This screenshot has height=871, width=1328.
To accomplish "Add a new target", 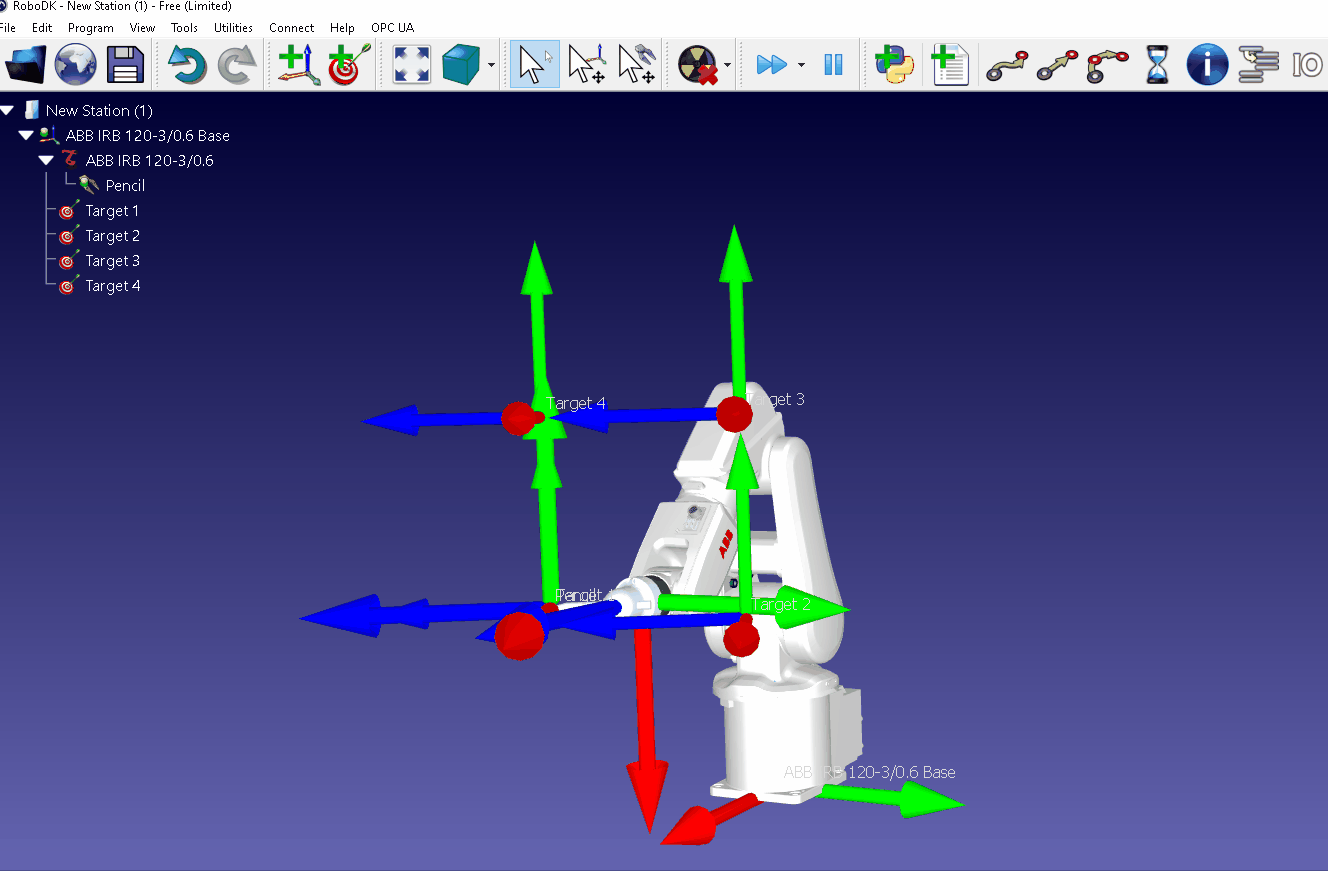I will (x=349, y=65).
